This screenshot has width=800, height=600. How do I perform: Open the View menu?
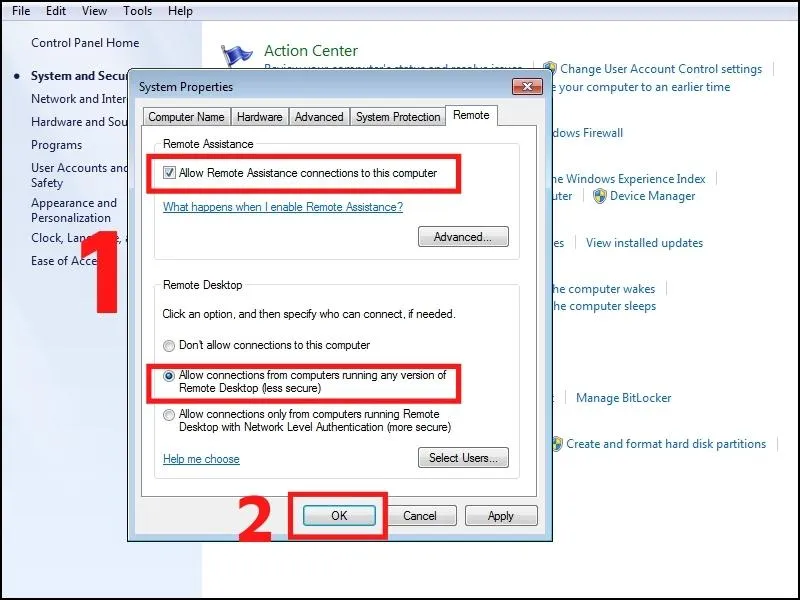94,11
